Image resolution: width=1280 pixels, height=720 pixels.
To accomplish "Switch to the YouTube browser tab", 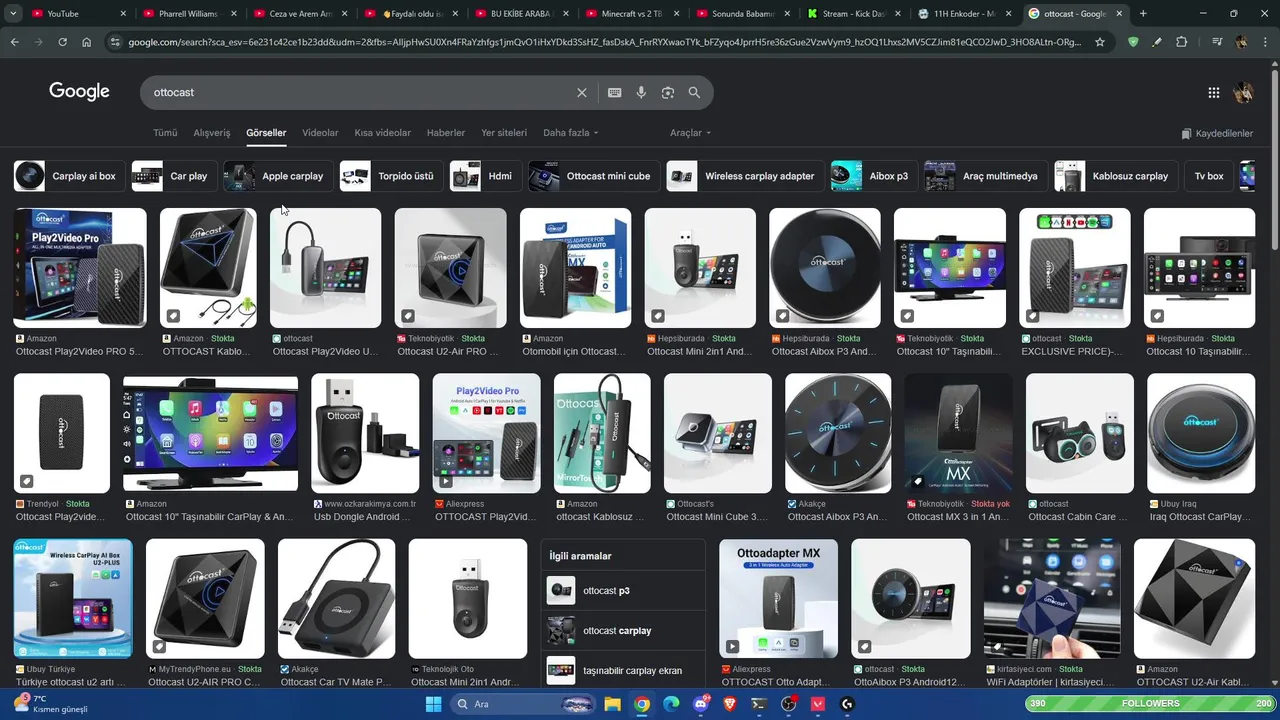I will coord(76,14).
